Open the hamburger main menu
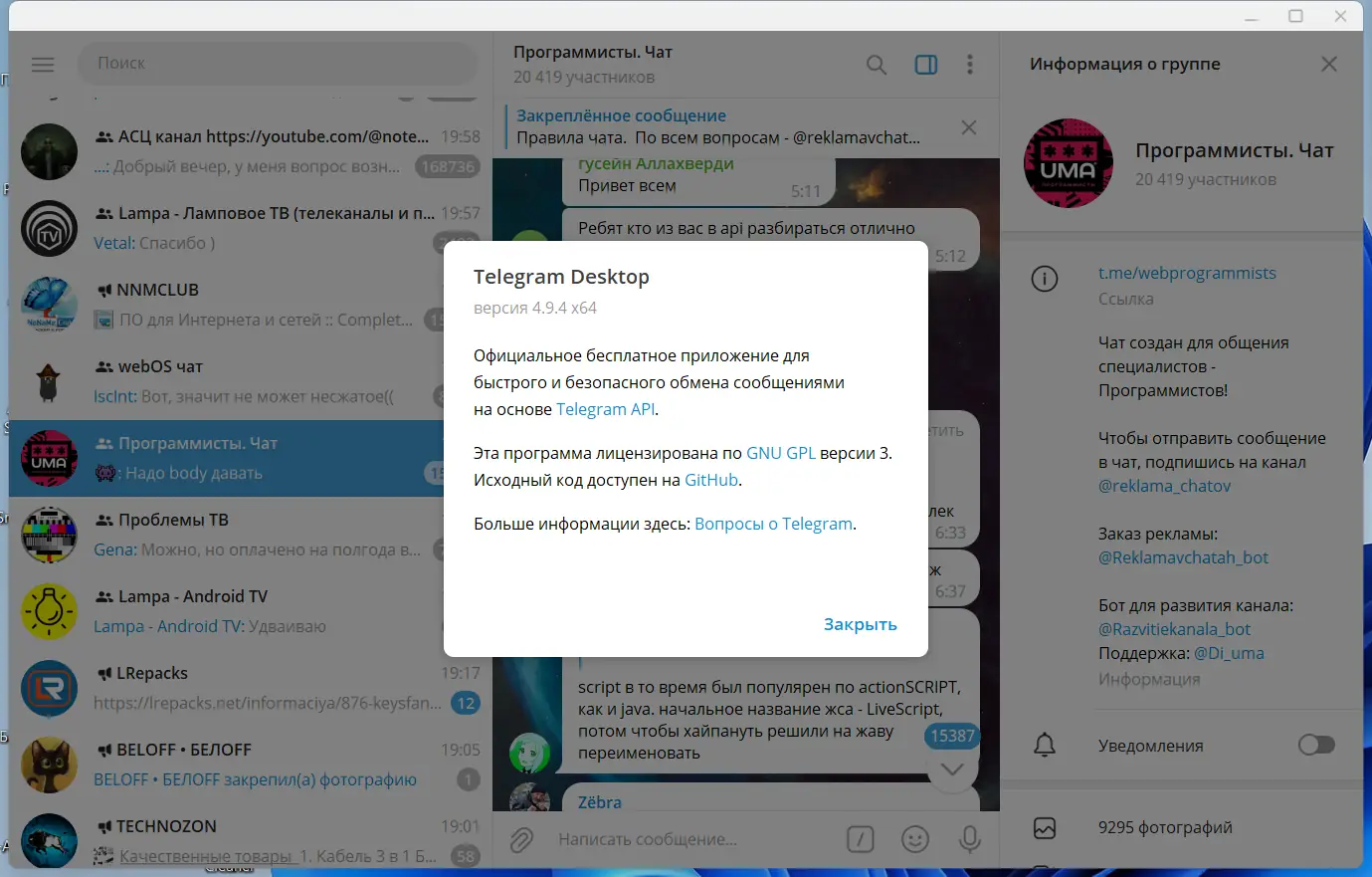Screen dimensions: 1372x877 (43, 65)
